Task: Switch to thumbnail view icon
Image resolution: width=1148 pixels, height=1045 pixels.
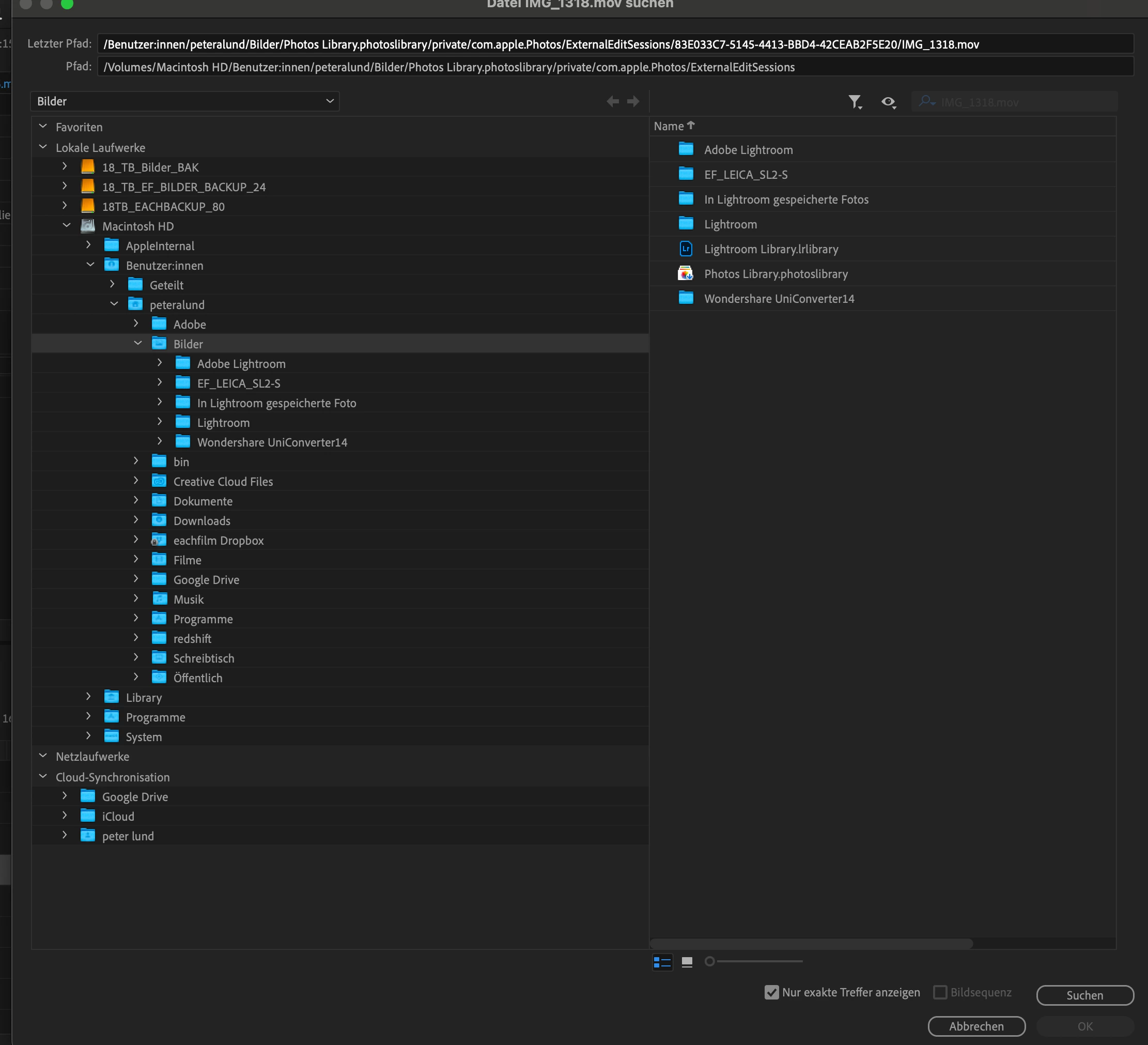Action: pyautogui.click(x=687, y=962)
